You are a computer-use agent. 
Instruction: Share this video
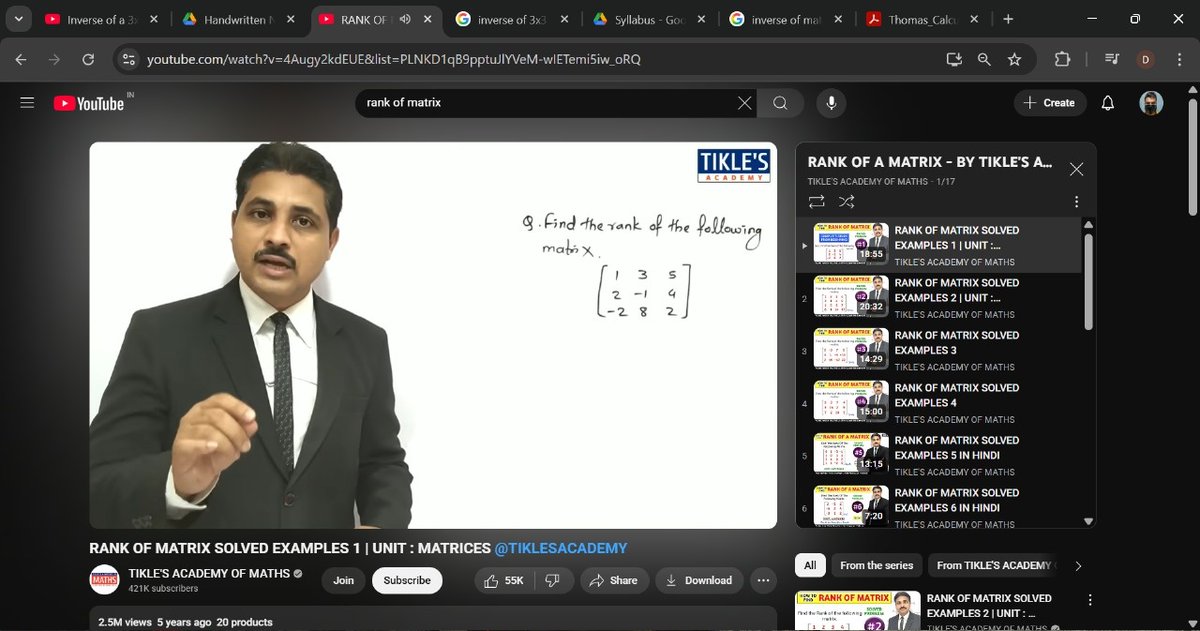coord(614,580)
